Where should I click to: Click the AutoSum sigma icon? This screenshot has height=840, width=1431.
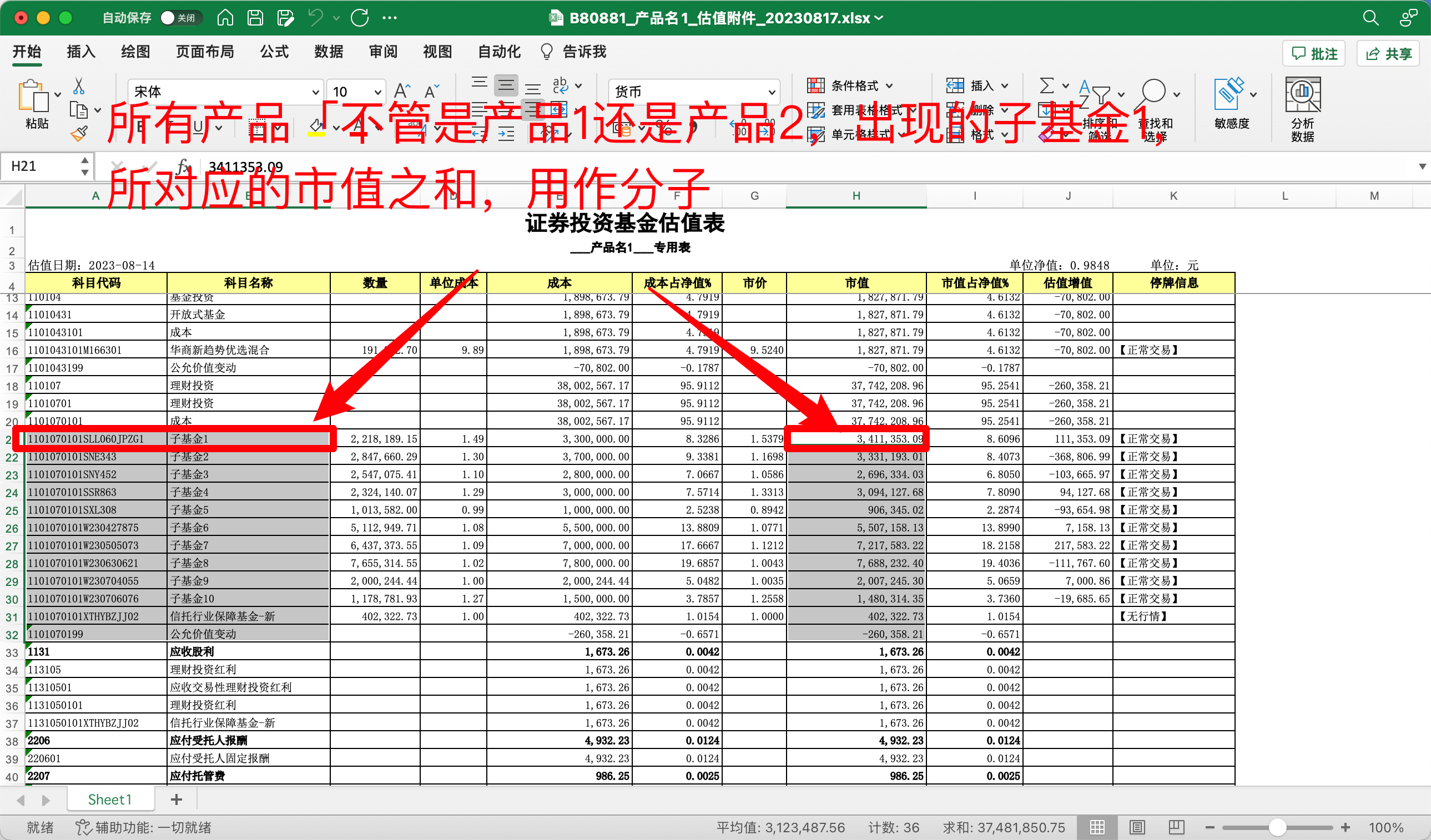click(x=1046, y=85)
